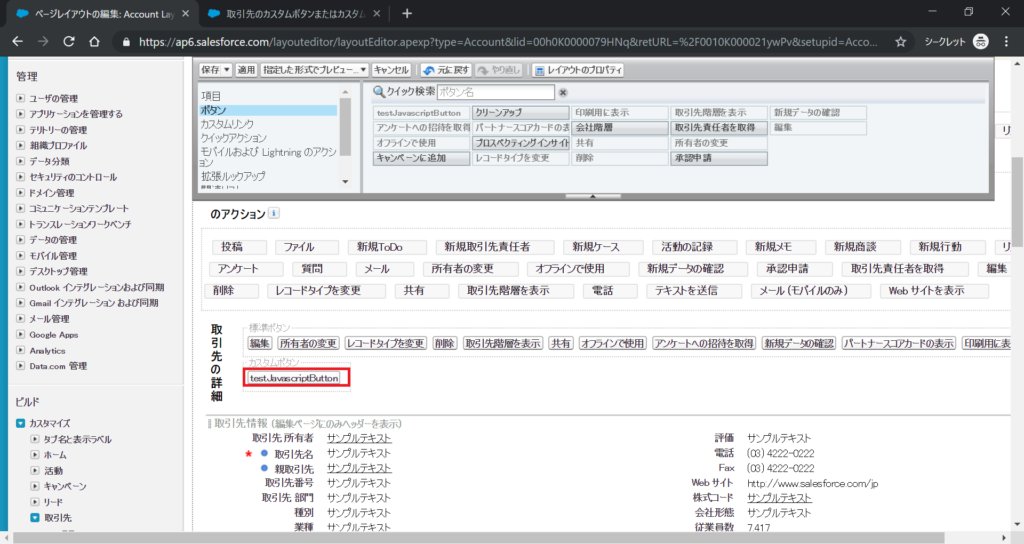Clear the quick find search field
1024x544 pixels.
coord(562,93)
